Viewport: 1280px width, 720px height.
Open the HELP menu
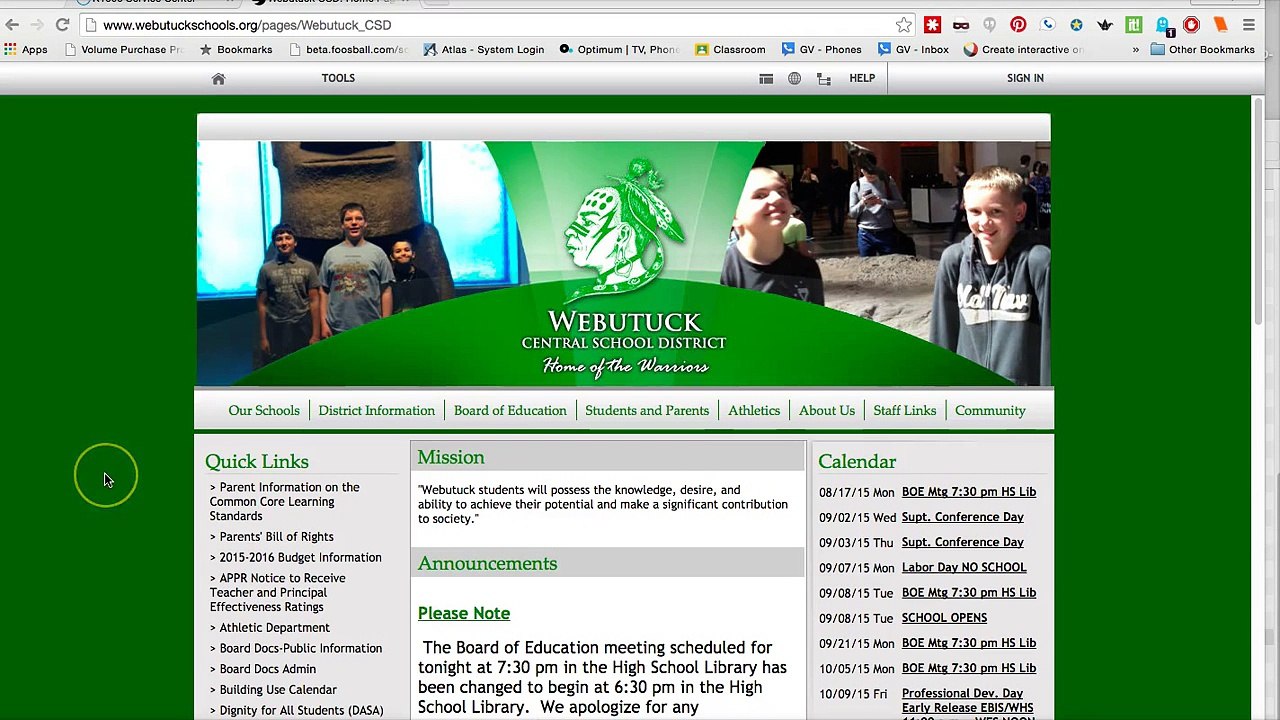point(862,78)
